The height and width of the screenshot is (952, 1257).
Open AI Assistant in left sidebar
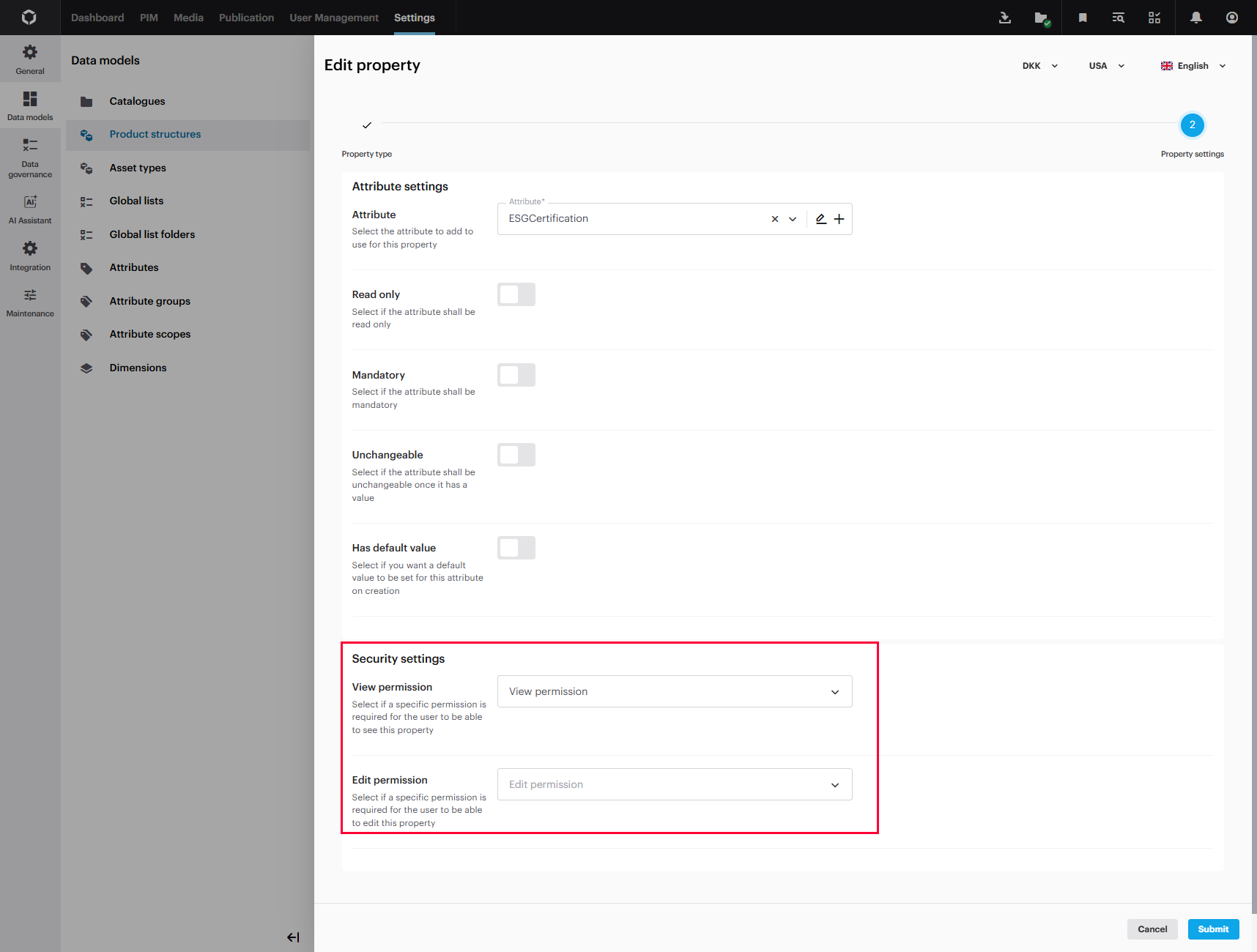click(x=30, y=209)
